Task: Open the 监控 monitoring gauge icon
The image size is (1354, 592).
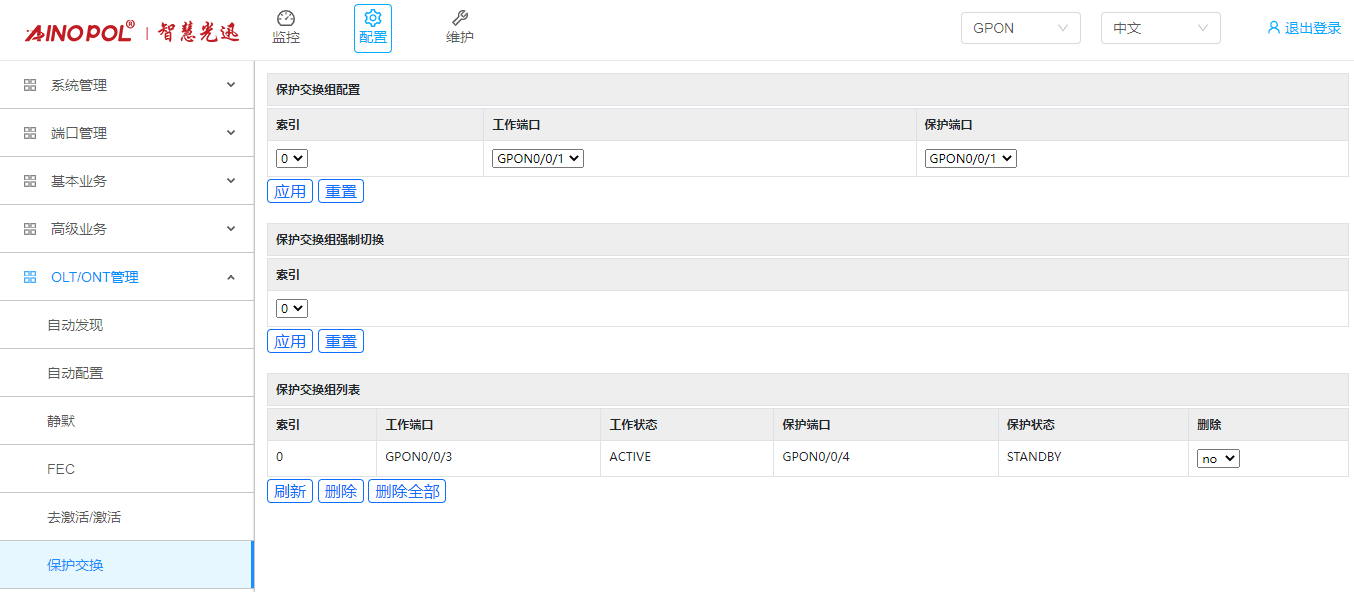Action: pyautogui.click(x=286, y=19)
